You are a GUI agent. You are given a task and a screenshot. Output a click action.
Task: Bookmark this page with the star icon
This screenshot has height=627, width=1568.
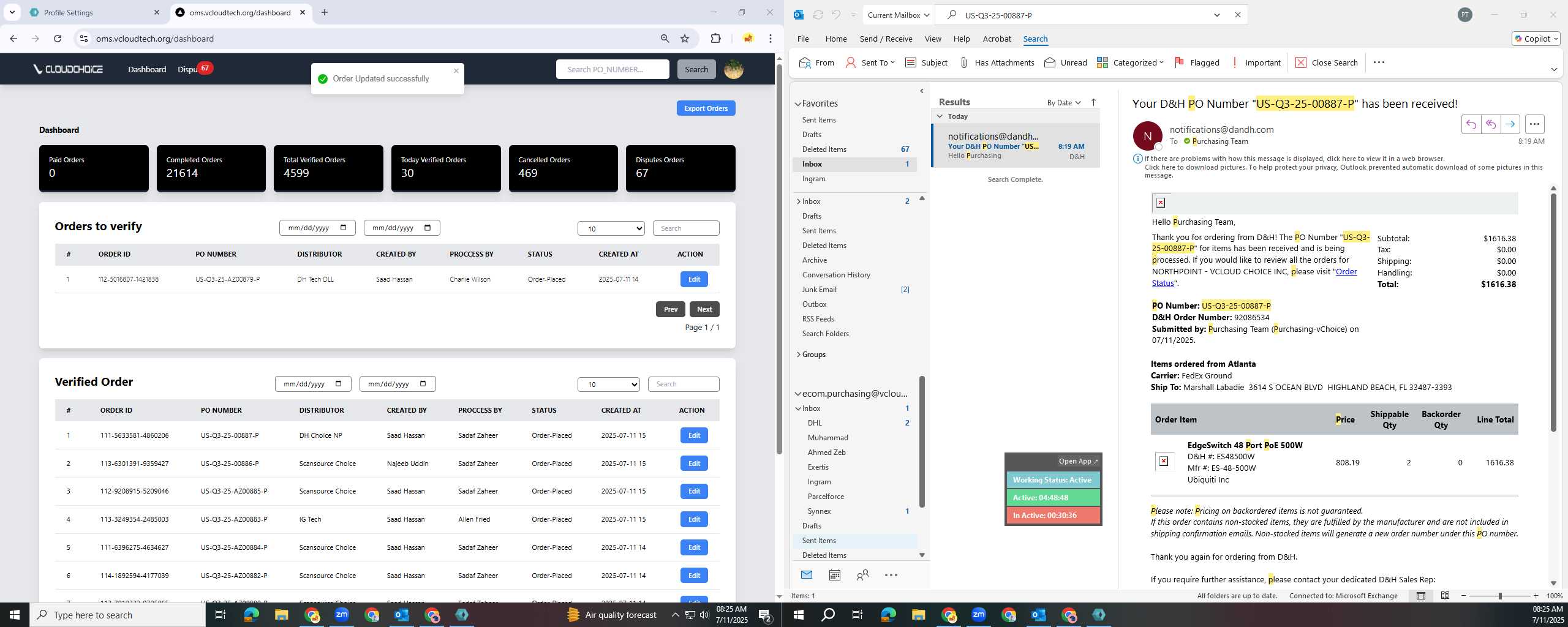[x=685, y=39]
